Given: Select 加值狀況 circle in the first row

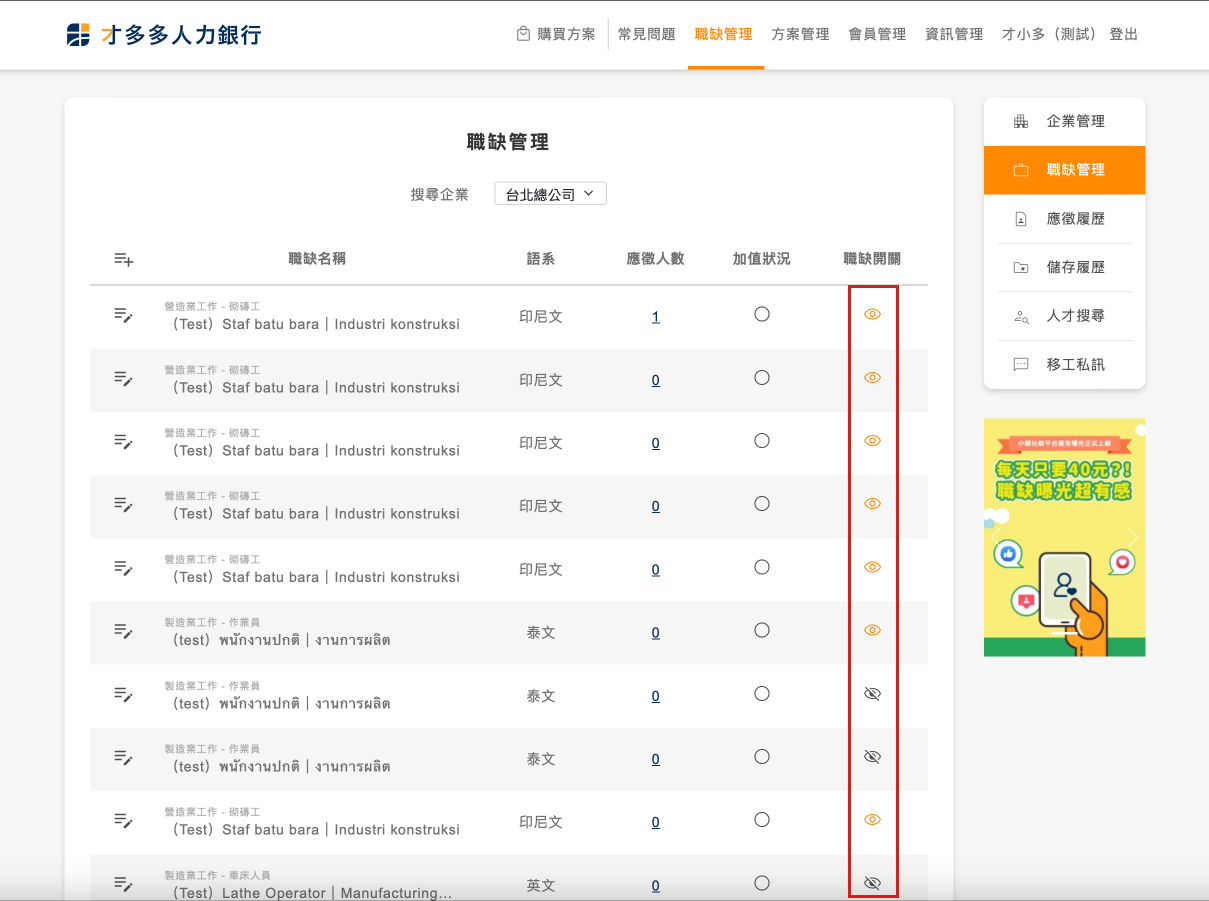Looking at the screenshot, I should tap(762, 314).
